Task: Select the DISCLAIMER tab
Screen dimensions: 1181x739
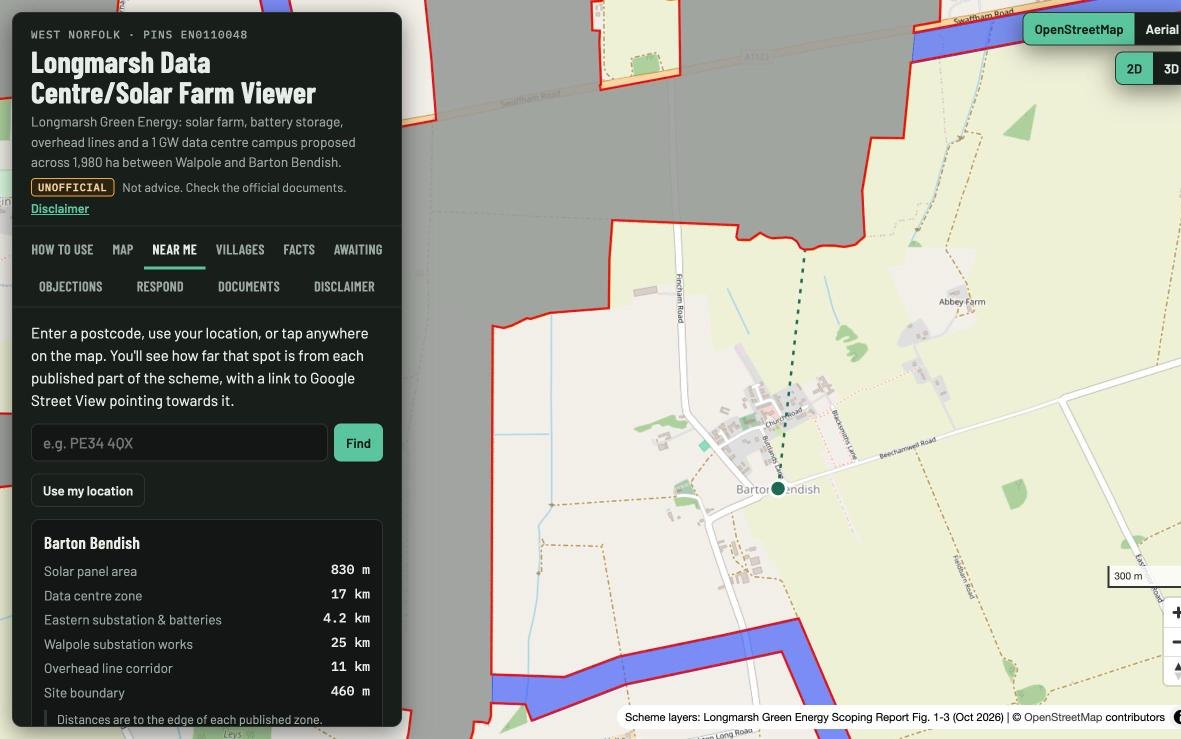Action: tap(344, 286)
